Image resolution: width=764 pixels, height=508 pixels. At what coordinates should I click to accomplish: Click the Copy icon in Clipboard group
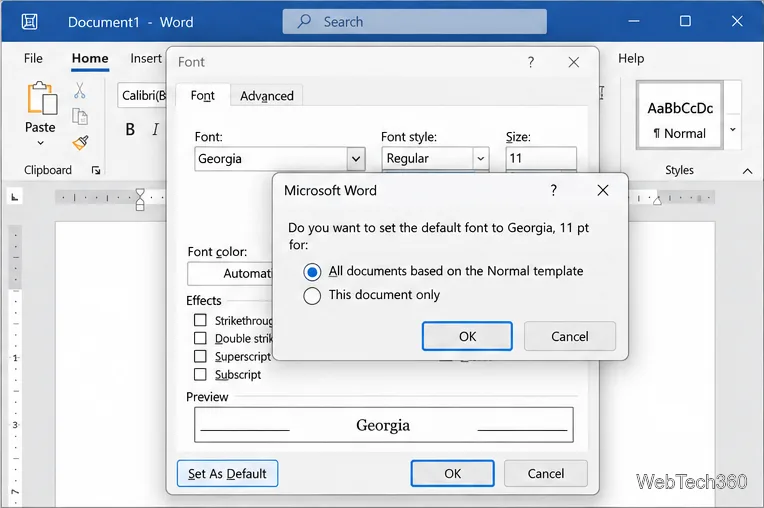(x=79, y=117)
